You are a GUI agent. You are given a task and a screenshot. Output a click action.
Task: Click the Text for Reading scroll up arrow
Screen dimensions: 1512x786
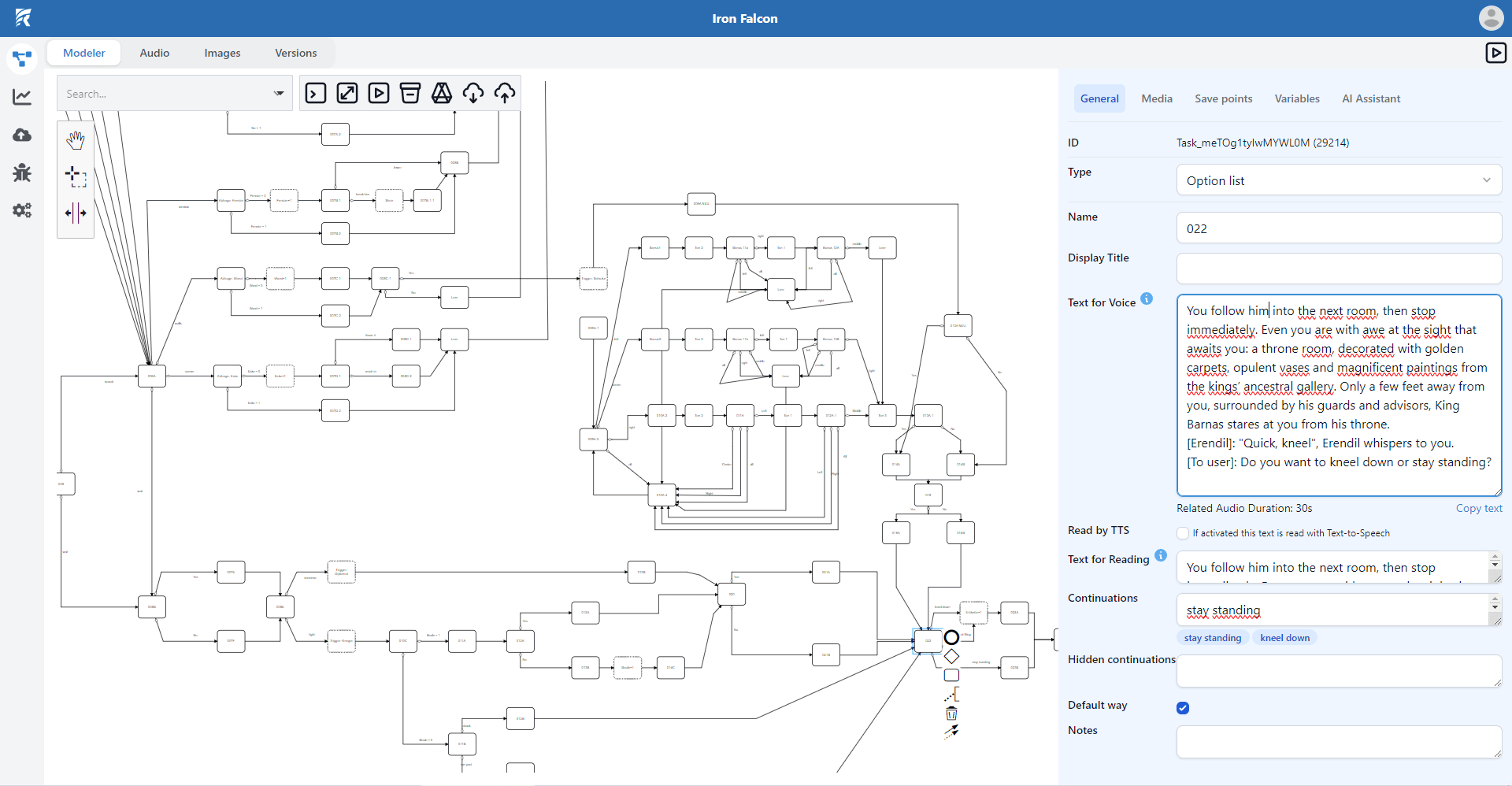1495,557
